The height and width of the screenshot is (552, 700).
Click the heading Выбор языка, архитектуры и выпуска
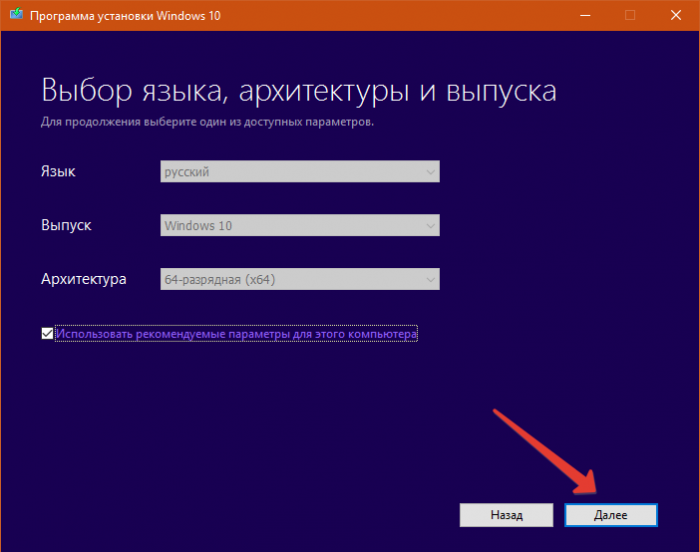pos(299,91)
